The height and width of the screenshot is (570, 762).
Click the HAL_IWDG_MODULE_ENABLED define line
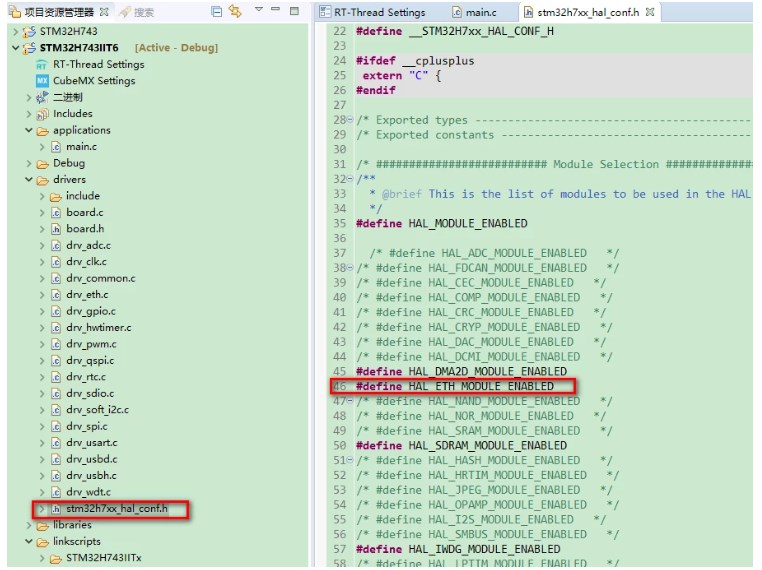tap(458, 549)
